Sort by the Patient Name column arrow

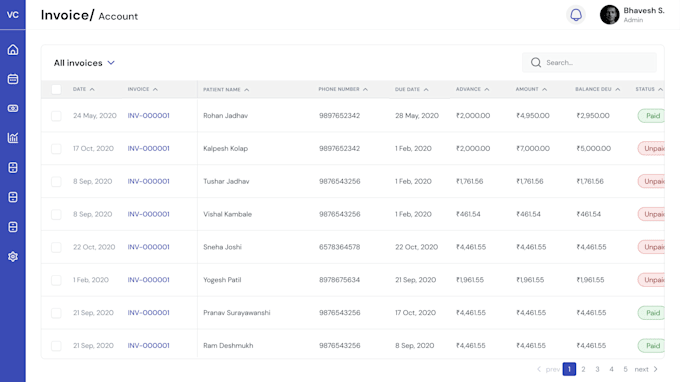(247, 90)
